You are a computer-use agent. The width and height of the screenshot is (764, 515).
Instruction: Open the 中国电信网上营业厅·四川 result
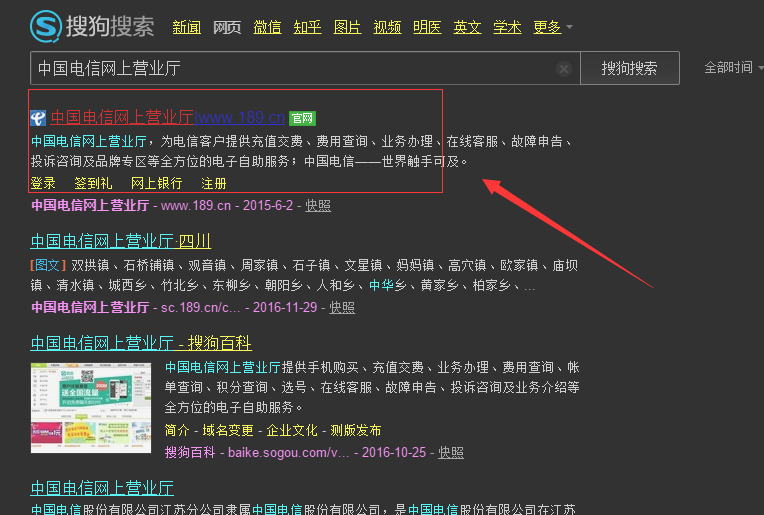(121, 241)
